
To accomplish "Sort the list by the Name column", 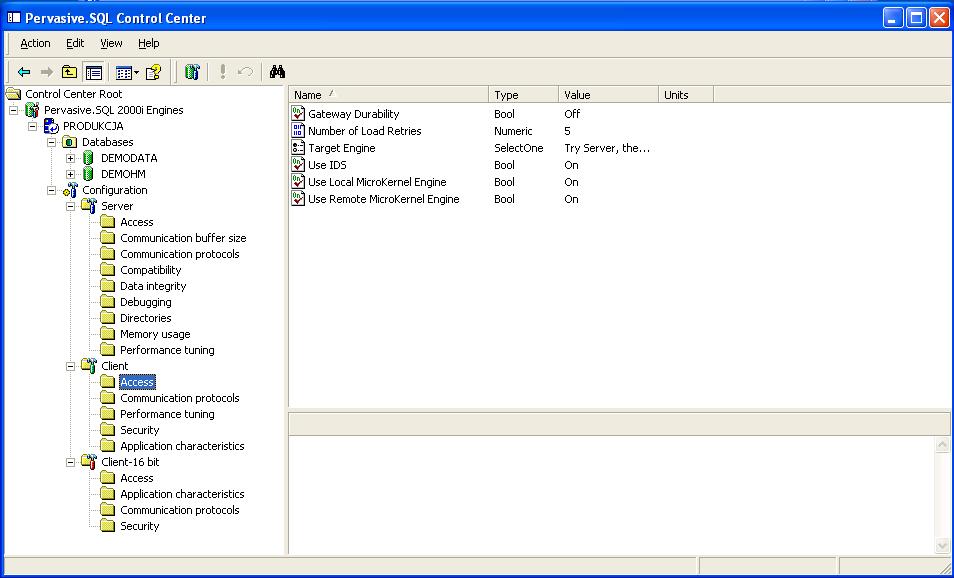I will [388, 95].
